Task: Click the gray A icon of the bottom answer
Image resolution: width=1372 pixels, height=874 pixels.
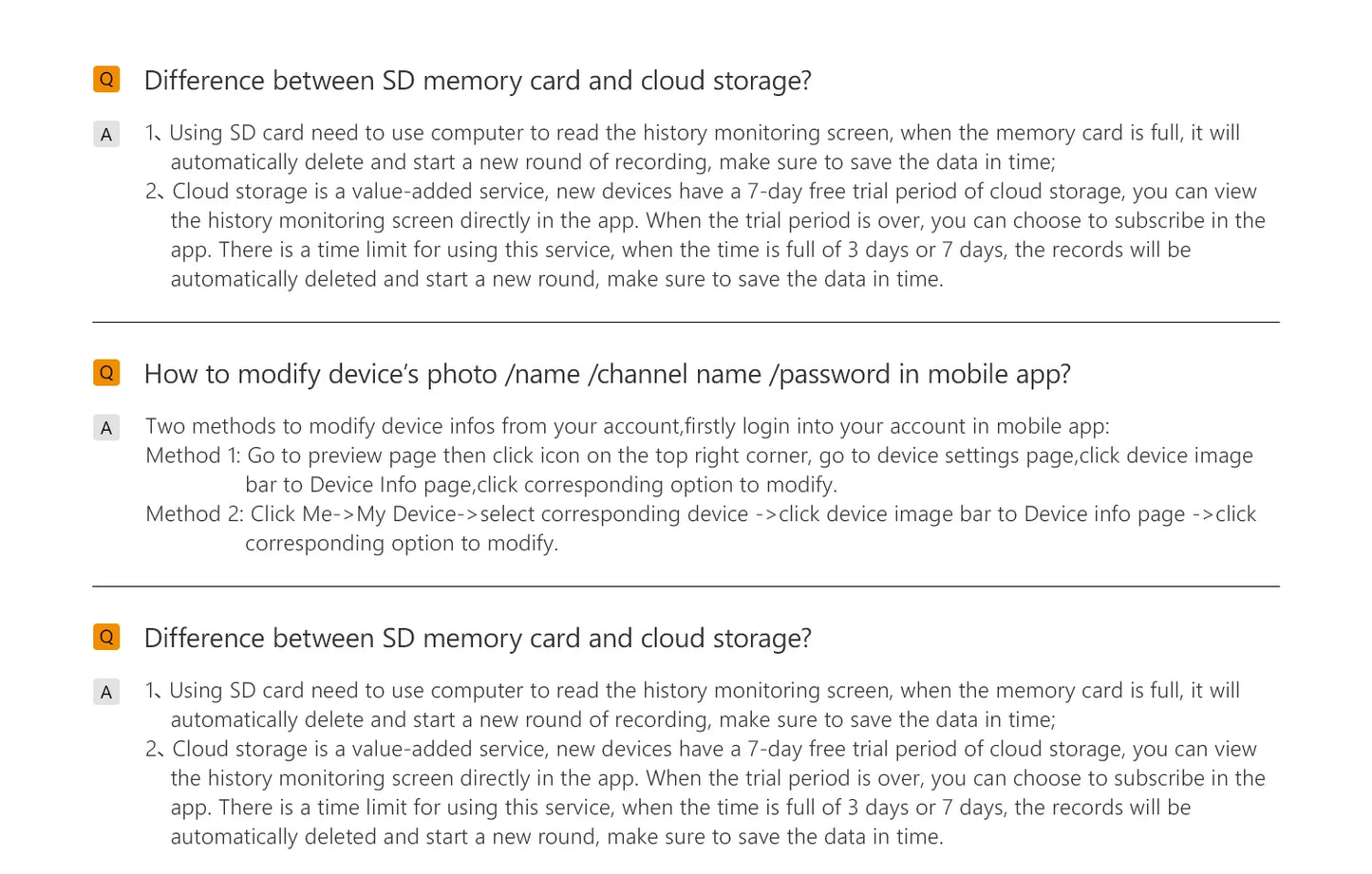Action: 106,692
